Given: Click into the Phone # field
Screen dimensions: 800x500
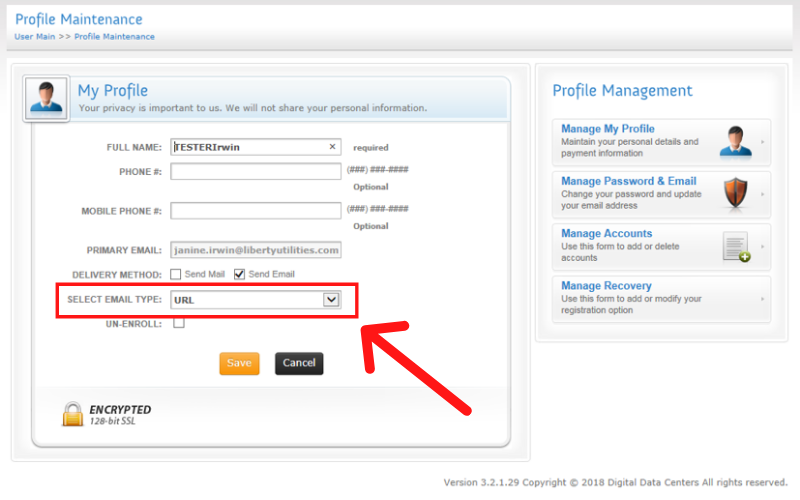Looking at the screenshot, I should tap(256, 171).
